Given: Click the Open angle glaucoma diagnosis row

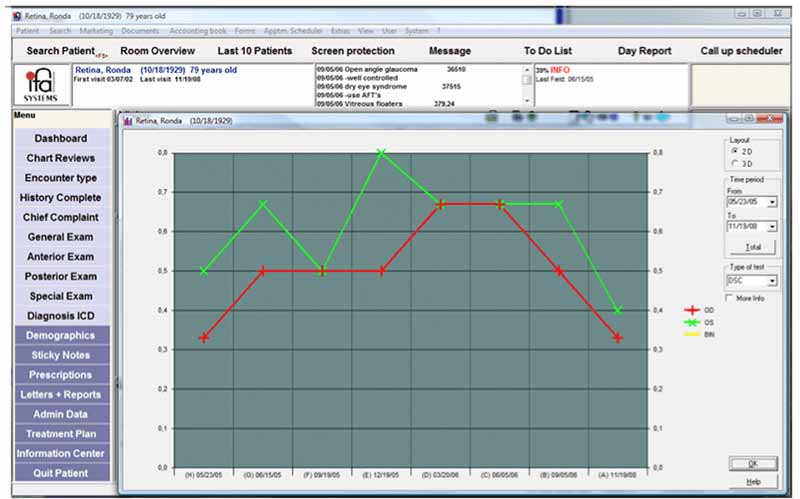Looking at the screenshot, I should click(391, 69).
